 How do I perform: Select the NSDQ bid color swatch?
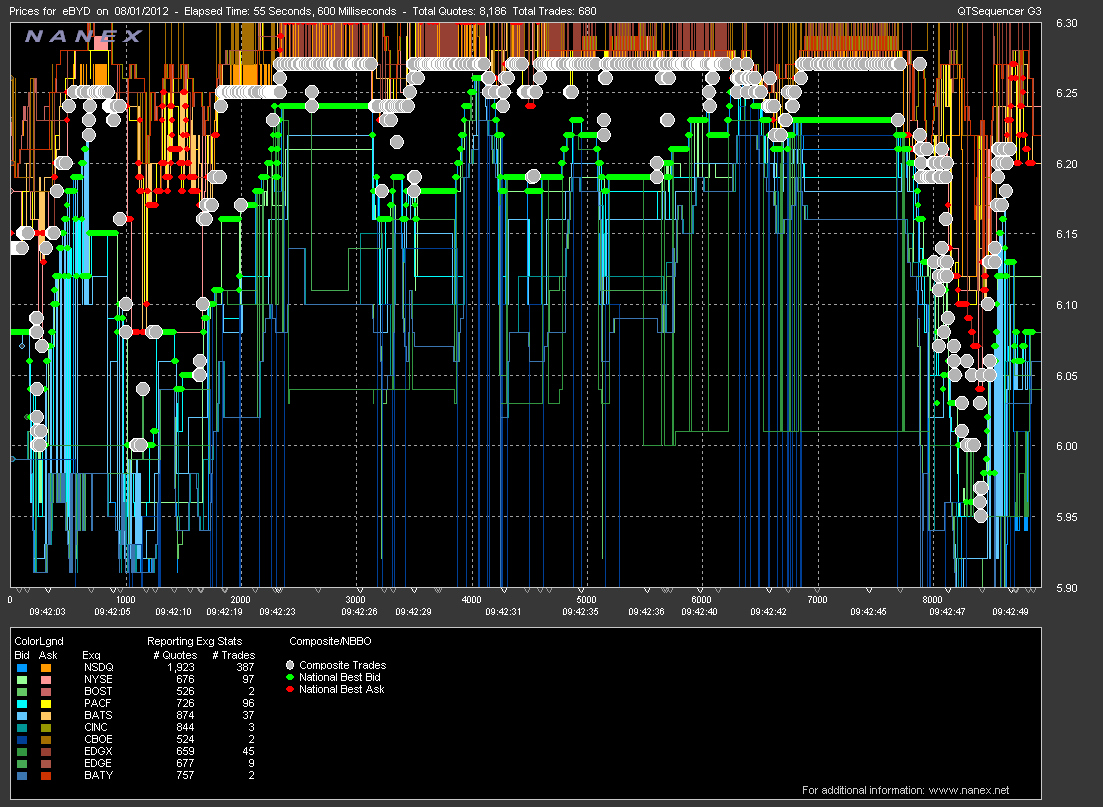click(x=22, y=668)
